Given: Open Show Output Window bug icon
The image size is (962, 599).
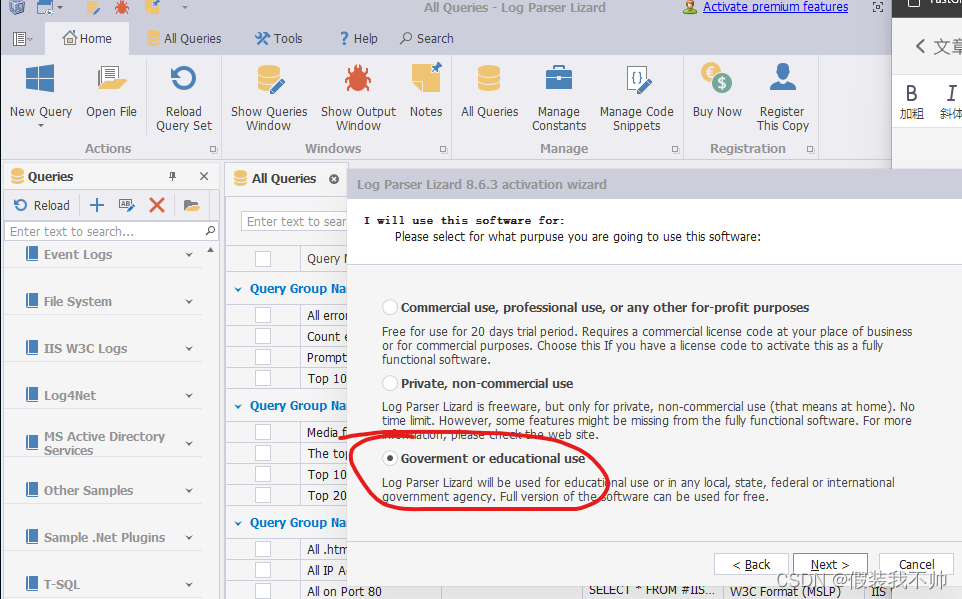Looking at the screenshot, I should tap(358, 79).
